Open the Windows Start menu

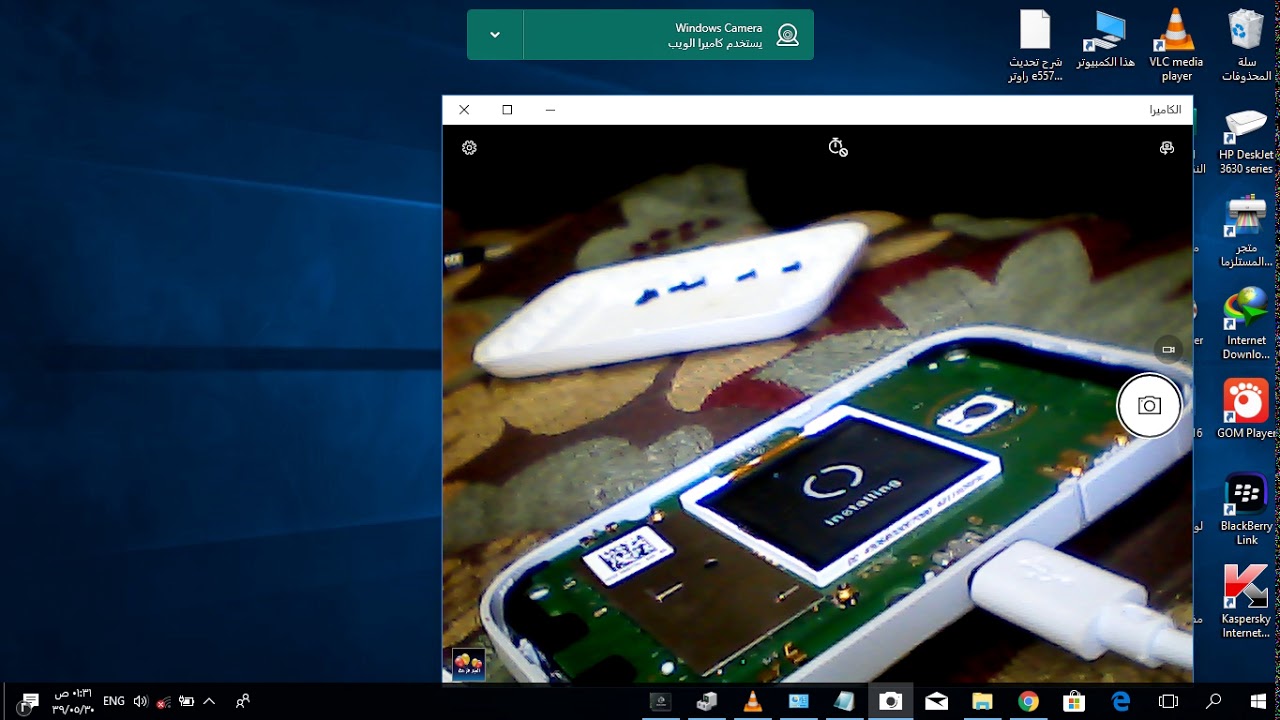click(x=1258, y=701)
